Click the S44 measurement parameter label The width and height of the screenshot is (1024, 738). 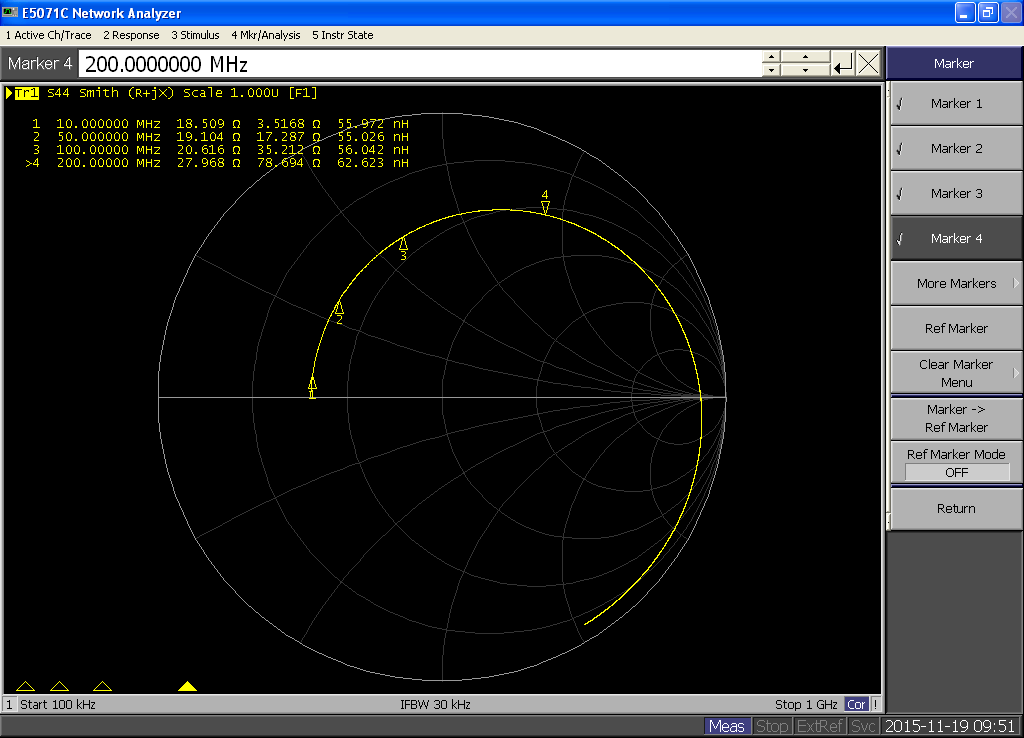(x=58, y=93)
